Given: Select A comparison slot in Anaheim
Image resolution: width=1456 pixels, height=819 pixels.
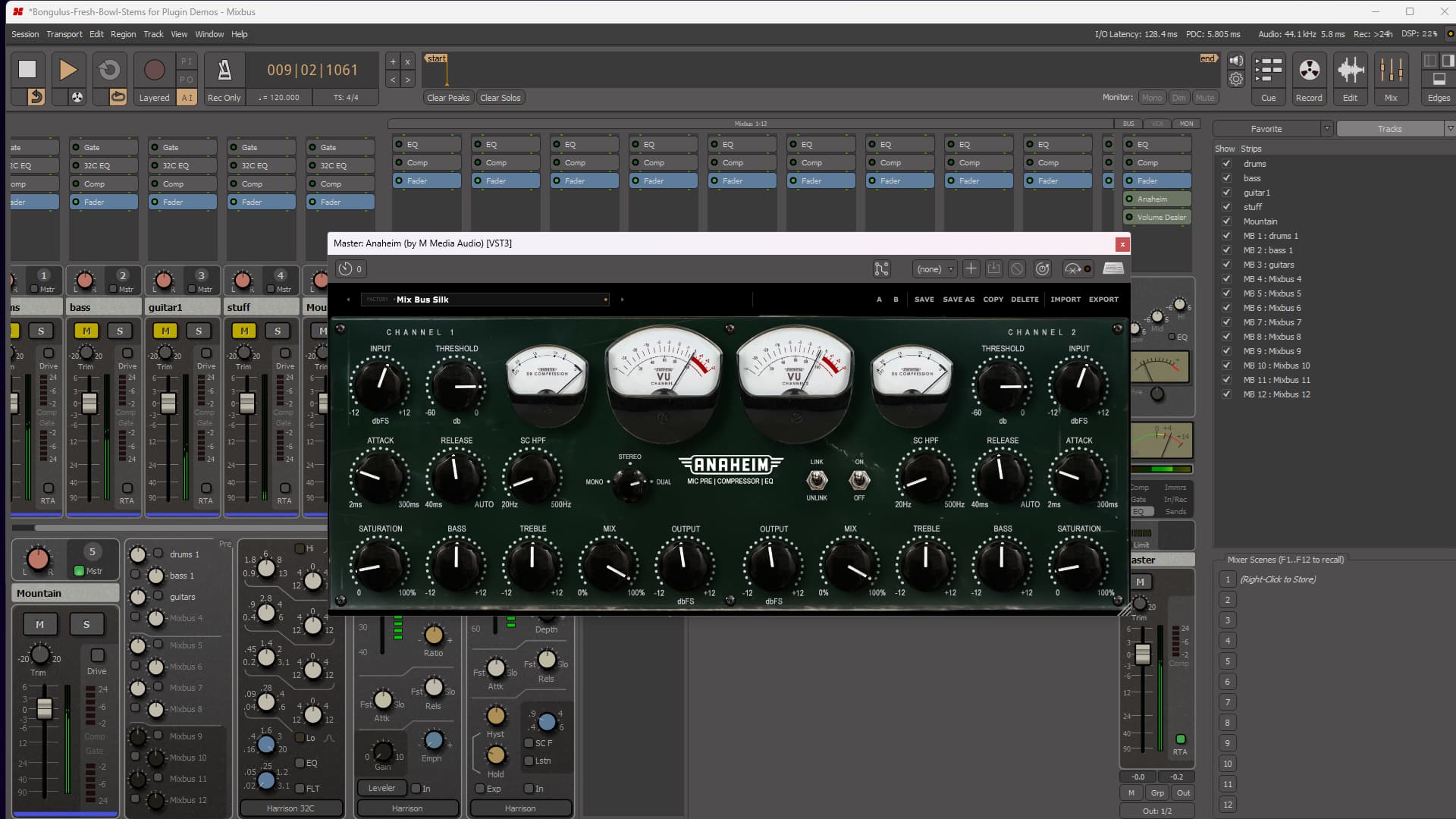Looking at the screenshot, I should click(879, 300).
